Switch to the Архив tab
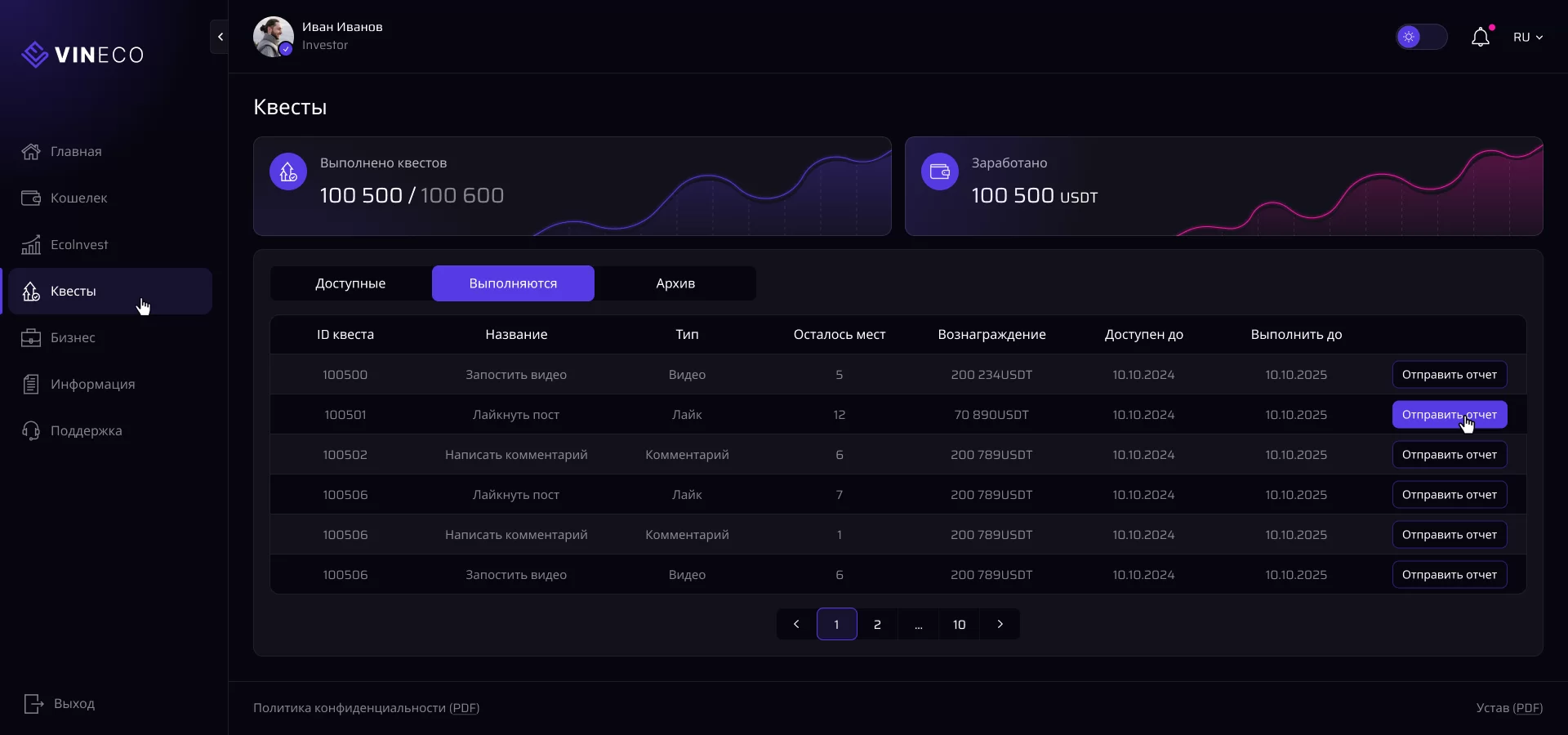This screenshot has width=1568, height=735. coord(675,283)
